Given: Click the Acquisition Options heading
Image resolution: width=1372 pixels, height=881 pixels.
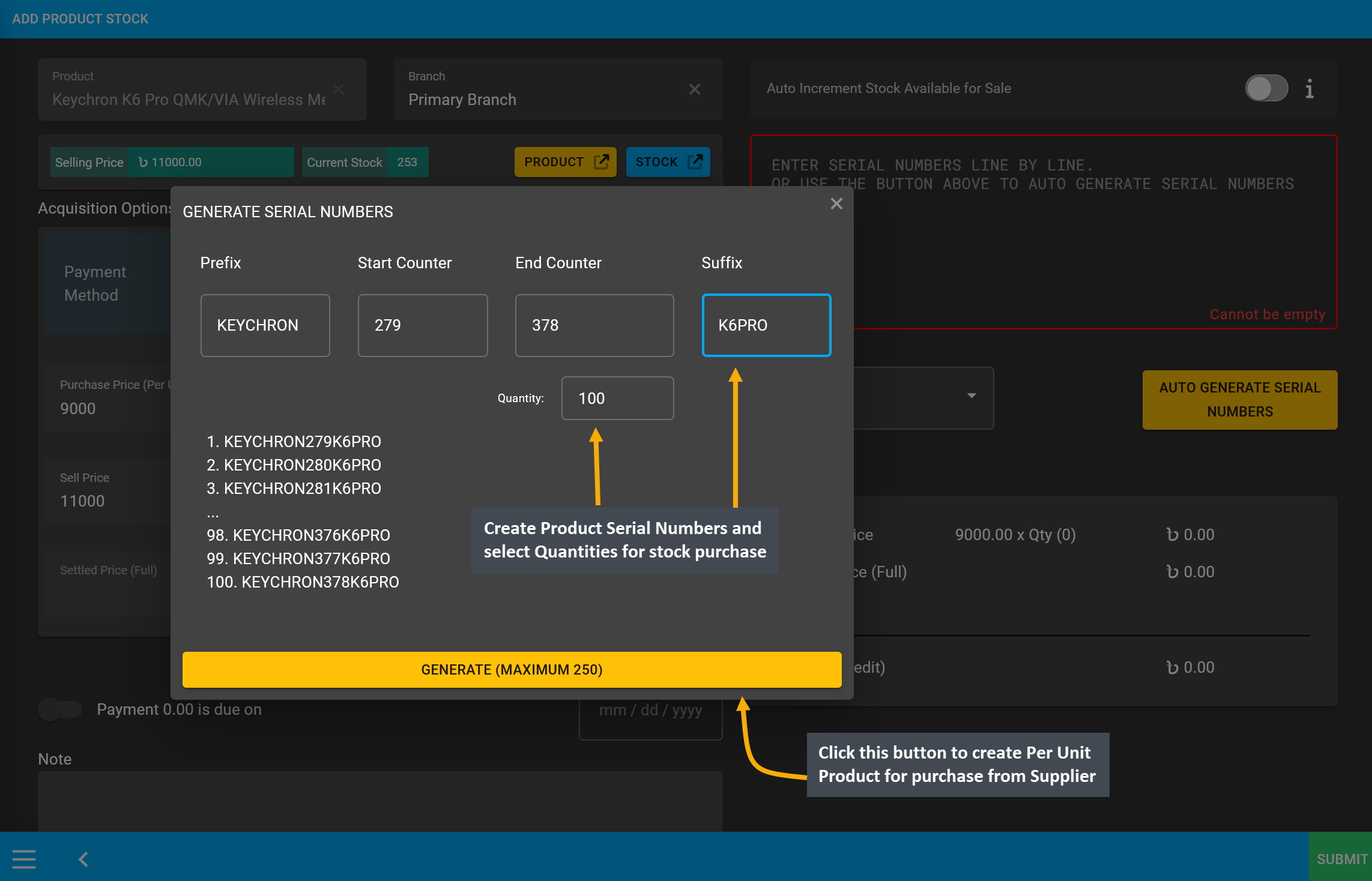Looking at the screenshot, I should [104, 208].
